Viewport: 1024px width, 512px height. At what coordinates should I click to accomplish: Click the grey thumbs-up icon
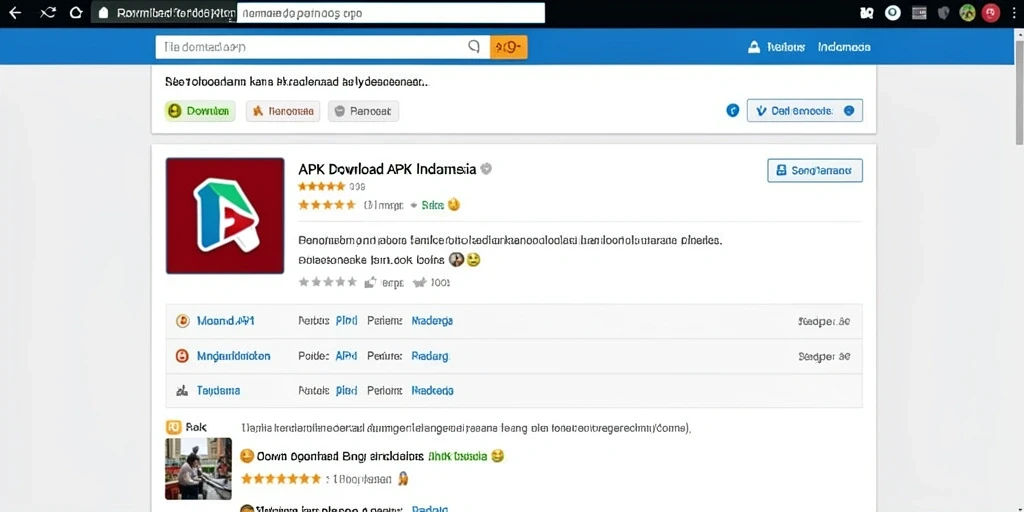[371, 282]
